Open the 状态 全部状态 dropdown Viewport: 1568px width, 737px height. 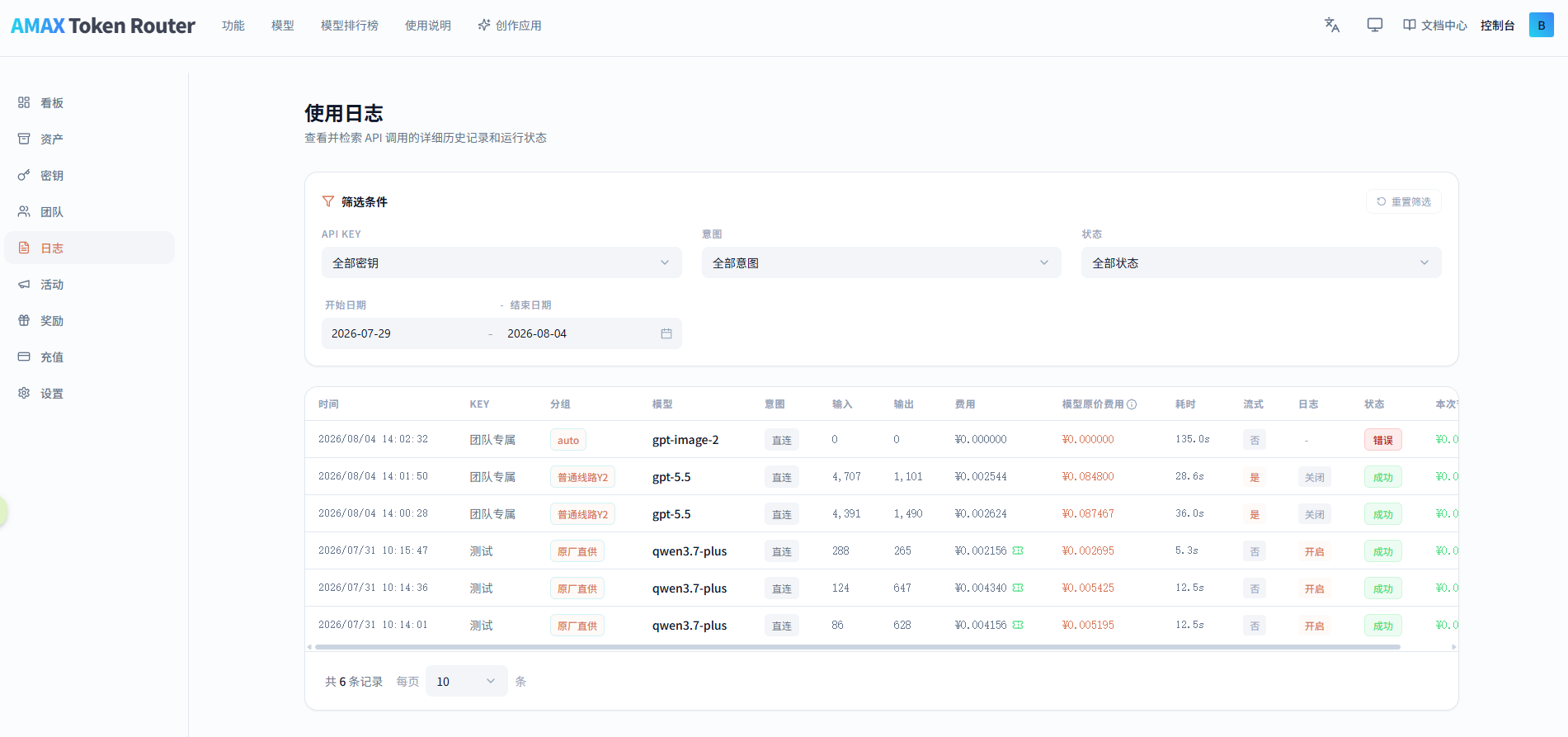(1261, 262)
